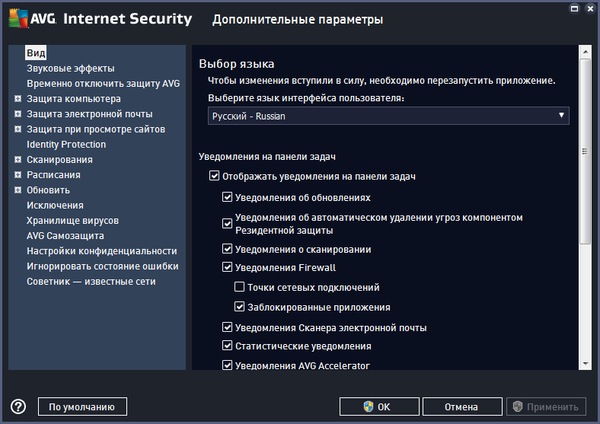Screen dimensions: 600x424
Task: Enable Точки сетевых подключений checkbox
Action: [240, 288]
